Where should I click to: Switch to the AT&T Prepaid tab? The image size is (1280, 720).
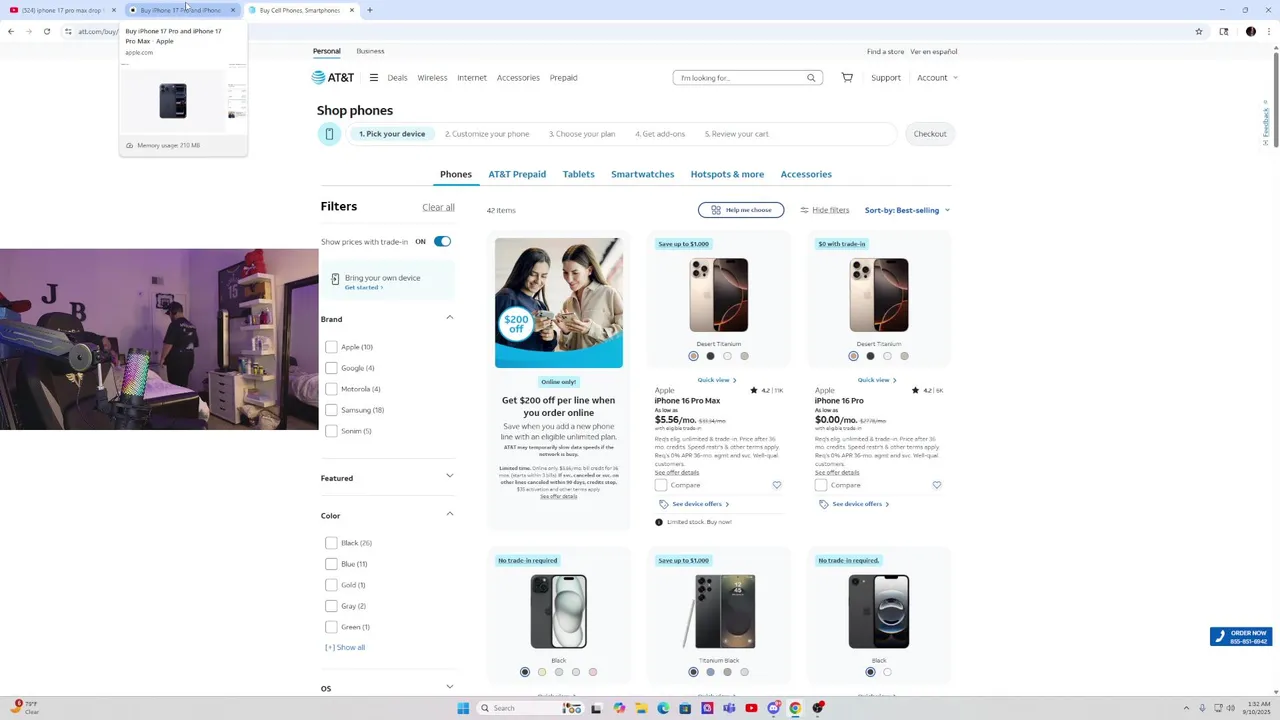tap(517, 174)
